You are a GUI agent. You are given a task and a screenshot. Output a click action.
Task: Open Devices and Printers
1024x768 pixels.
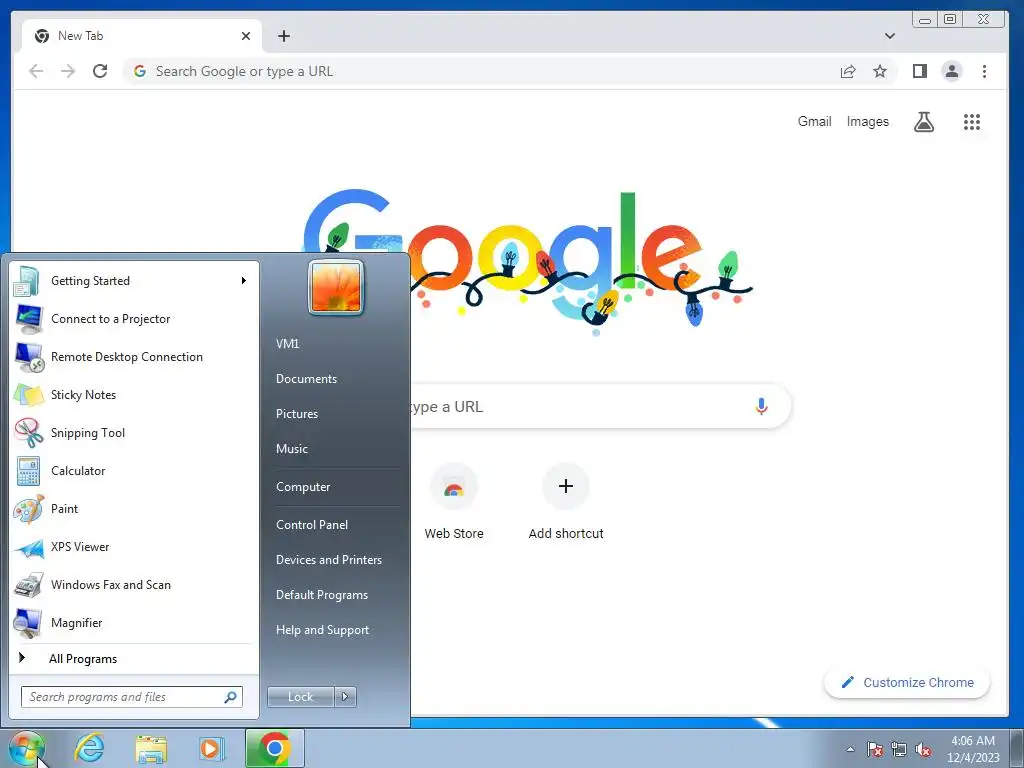coord(328,560)
